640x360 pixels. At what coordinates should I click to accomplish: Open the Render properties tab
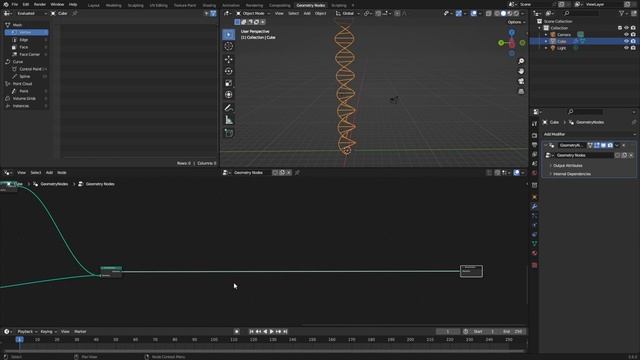pos(535,136)
